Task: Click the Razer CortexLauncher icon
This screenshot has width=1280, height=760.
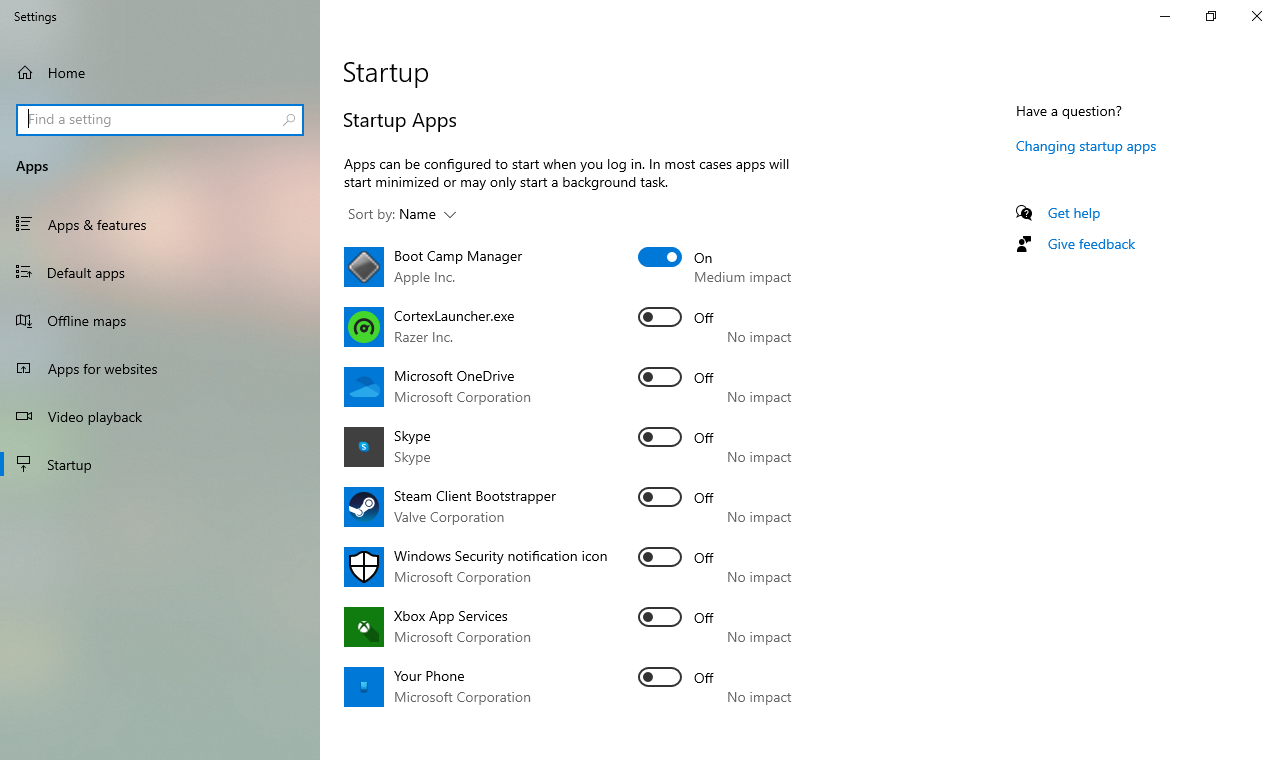Action: tap(364, 327)
